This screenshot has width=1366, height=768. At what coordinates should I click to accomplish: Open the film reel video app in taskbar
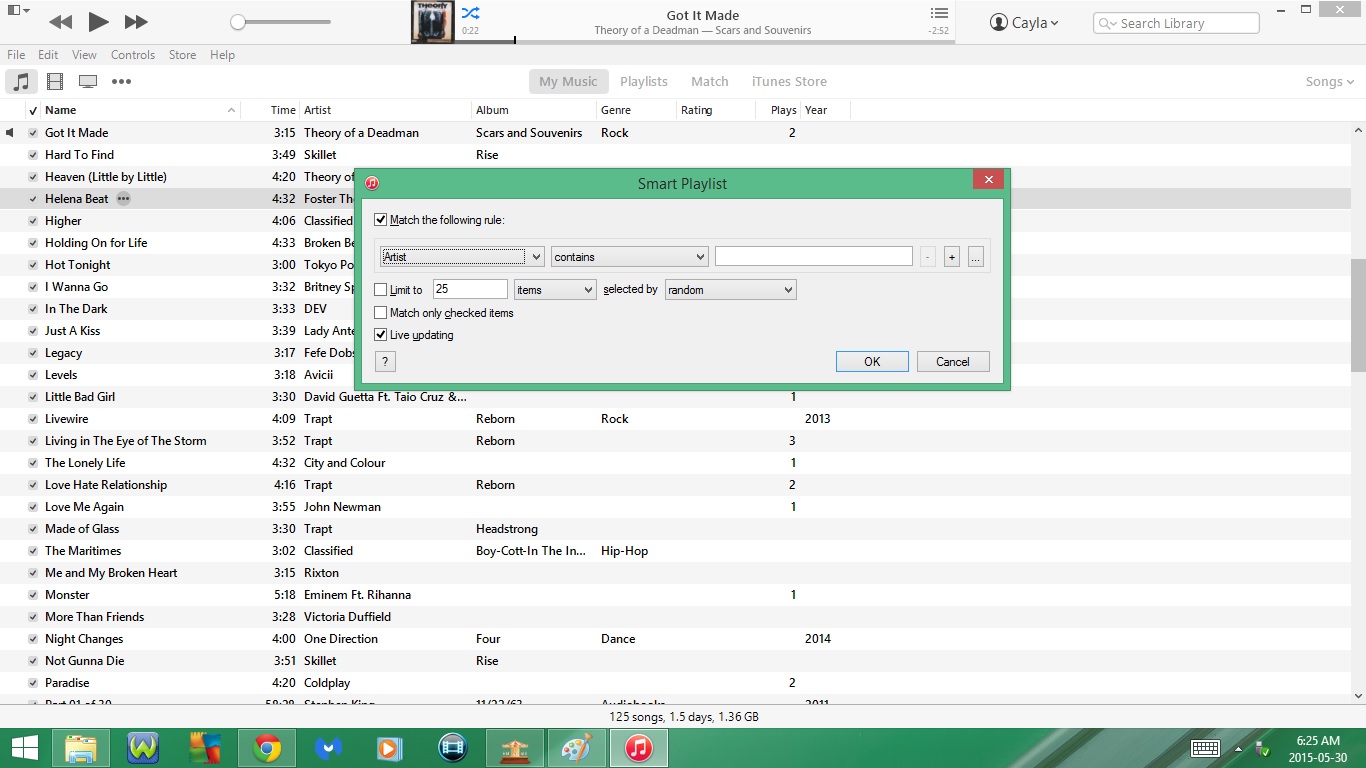tap(453, 748)
